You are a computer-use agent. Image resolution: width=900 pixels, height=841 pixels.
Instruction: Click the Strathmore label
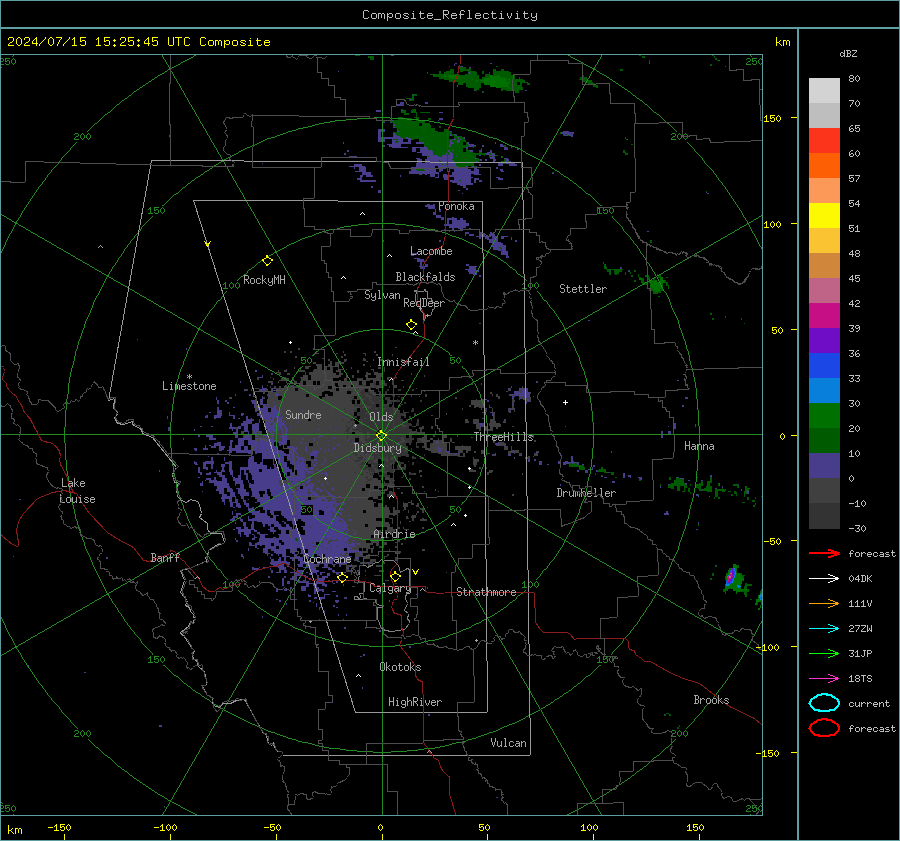coord(486,592)
